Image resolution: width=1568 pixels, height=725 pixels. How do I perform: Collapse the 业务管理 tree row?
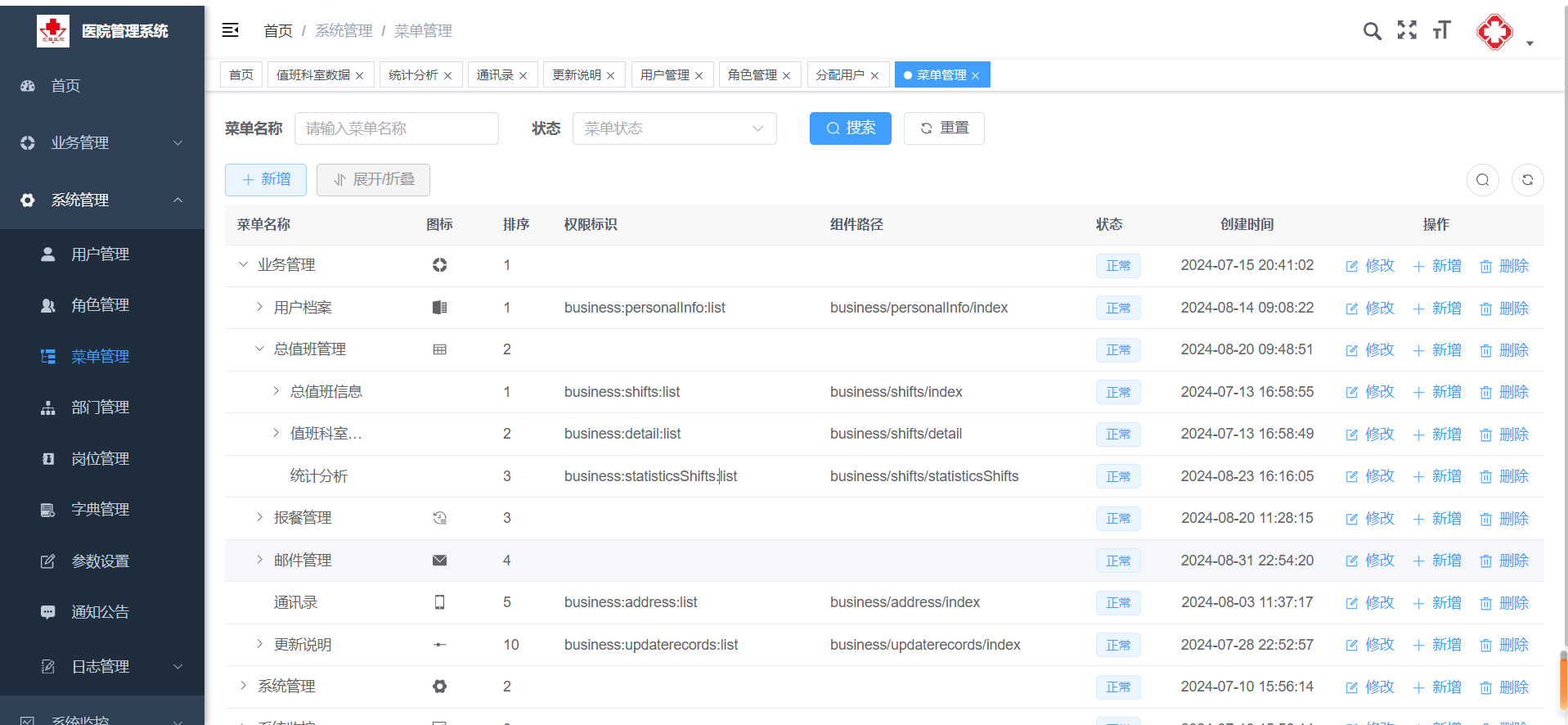243,264
